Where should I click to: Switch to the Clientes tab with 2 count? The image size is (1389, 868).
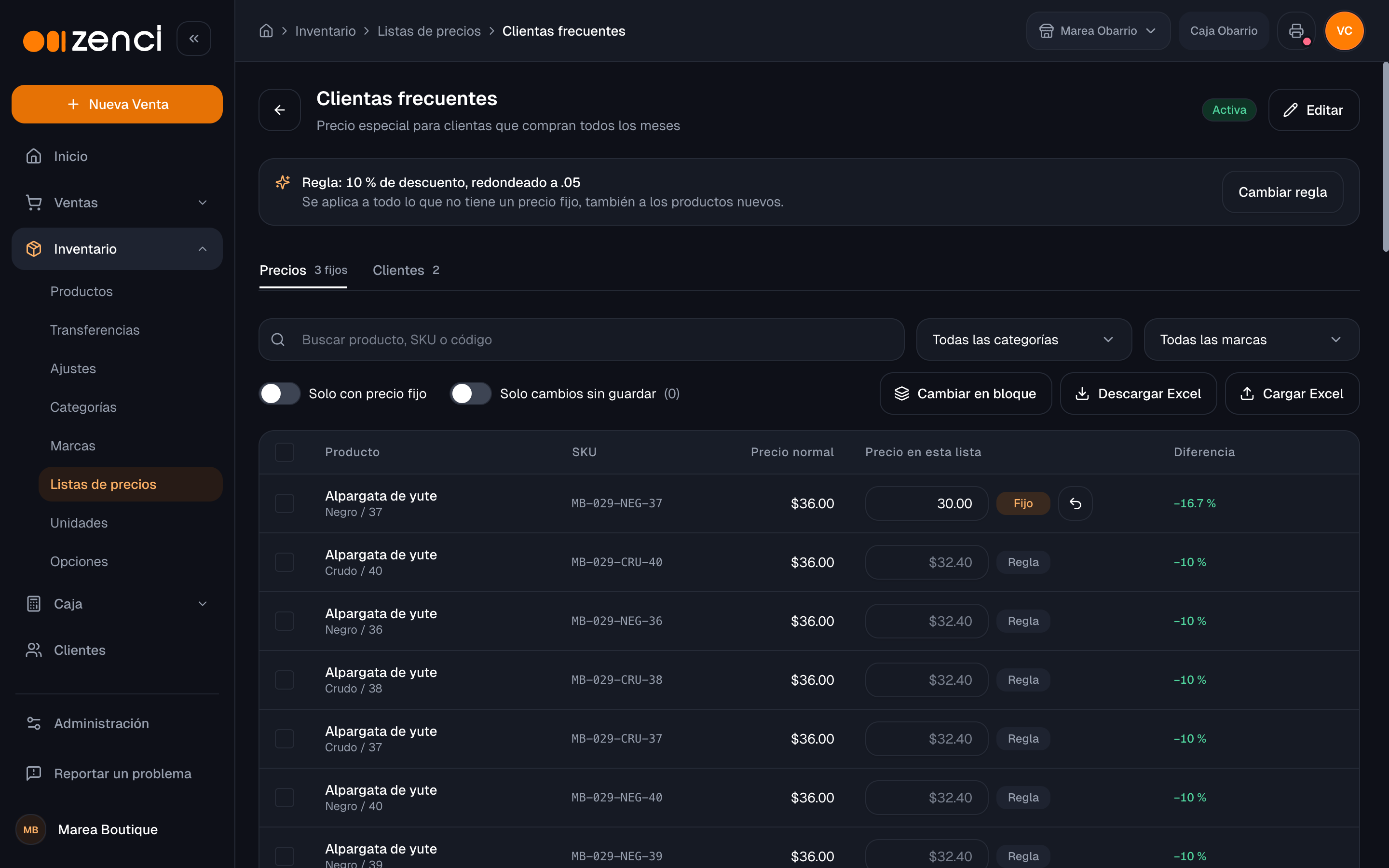[406, 271]
